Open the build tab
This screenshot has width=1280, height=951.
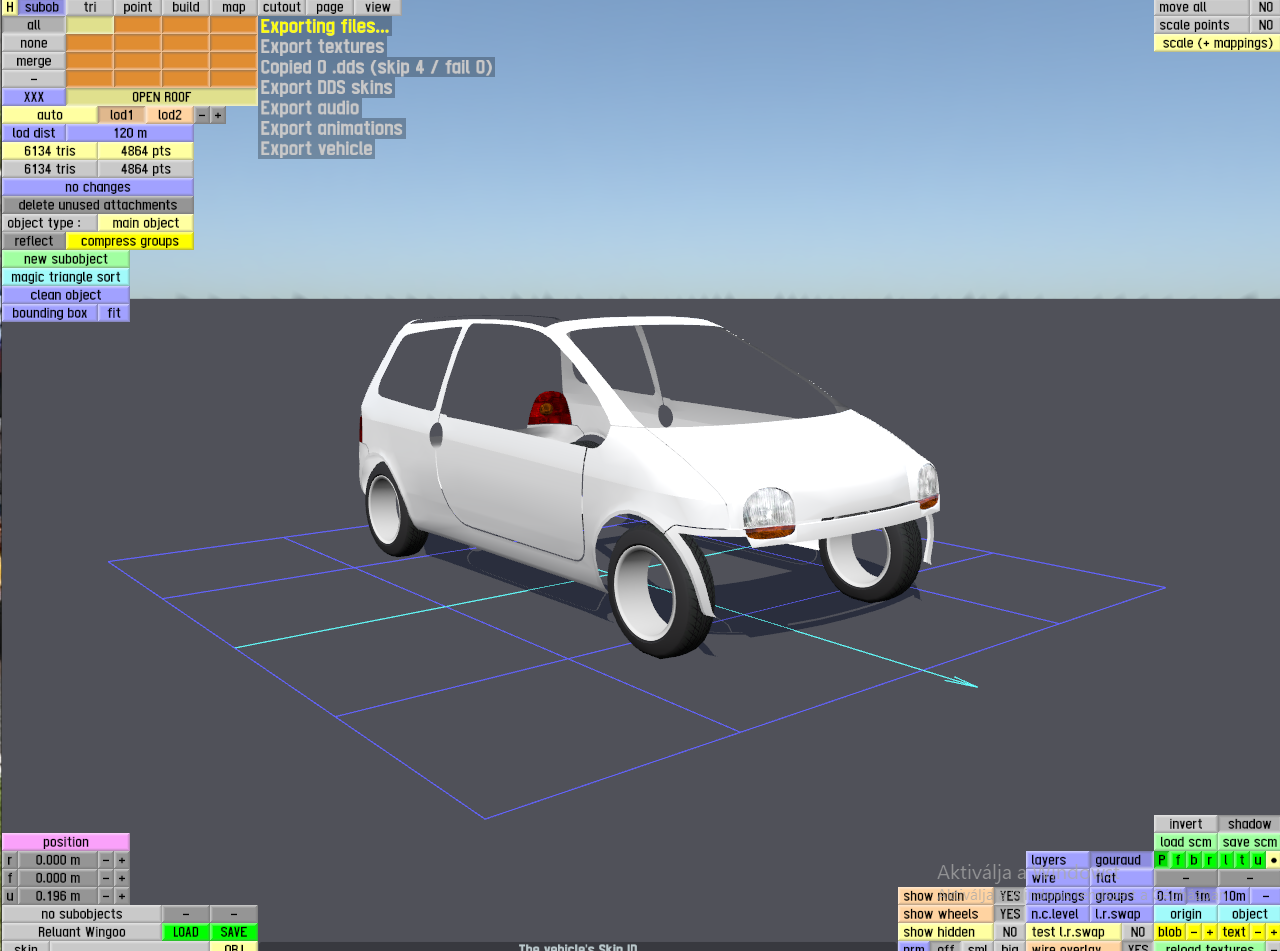coord(186,7)
